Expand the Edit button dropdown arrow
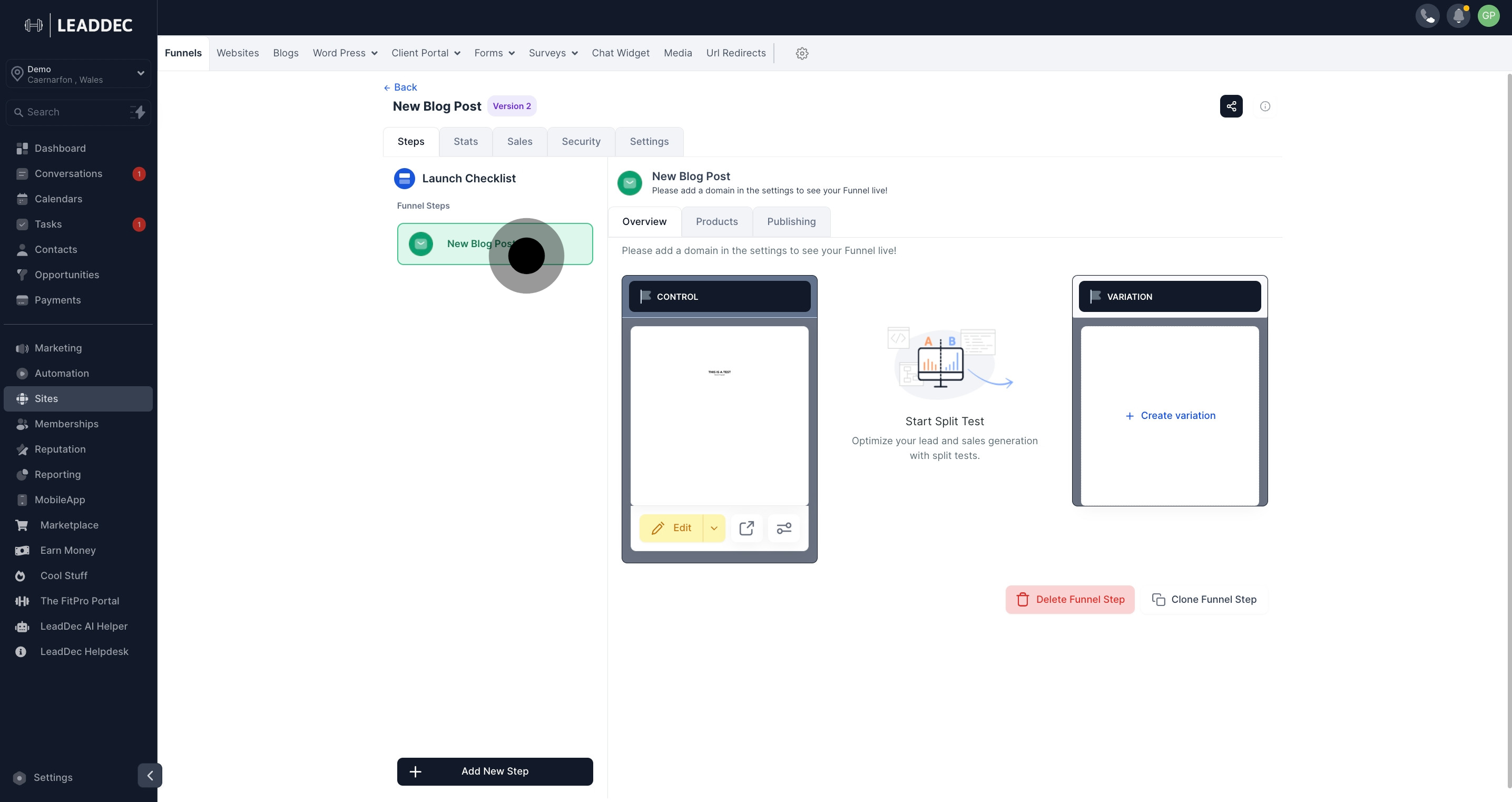 click(x=714, y=528)
